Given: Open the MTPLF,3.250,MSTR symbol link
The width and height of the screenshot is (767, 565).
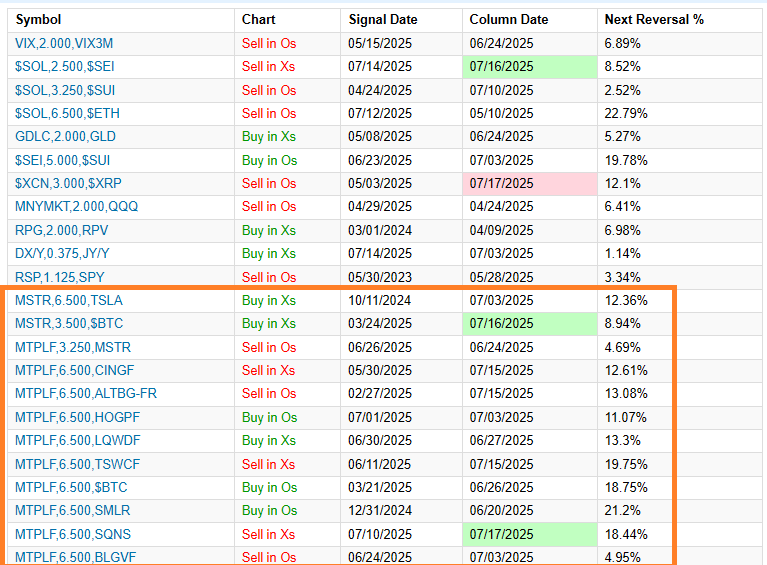Looking at the screenshot, I should (x=73, y=347).
